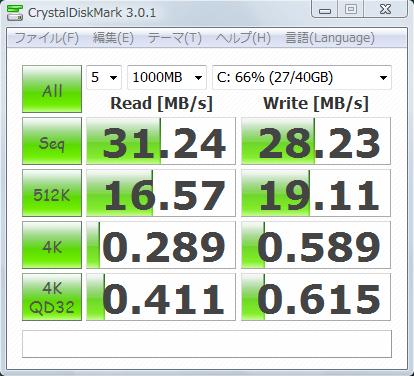Screen dimensions: 414x376
Task: Maximize the CrystalDiskMark window
Action: pos(351,10)
